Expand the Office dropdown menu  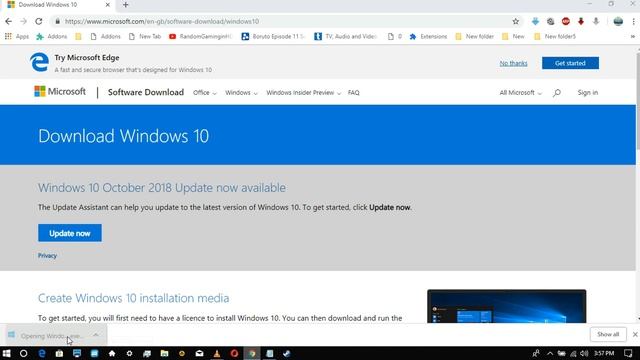(x=204, y=93)
